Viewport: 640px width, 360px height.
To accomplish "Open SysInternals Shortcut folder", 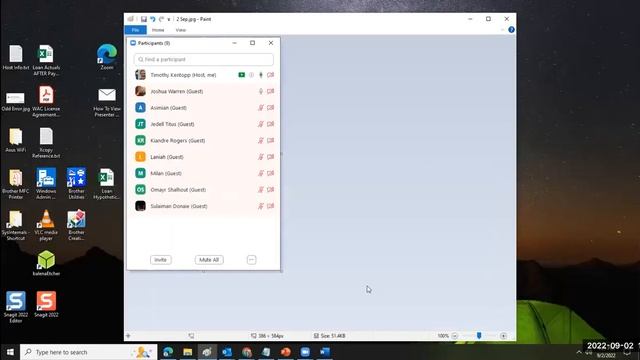I will coord(16,225).
